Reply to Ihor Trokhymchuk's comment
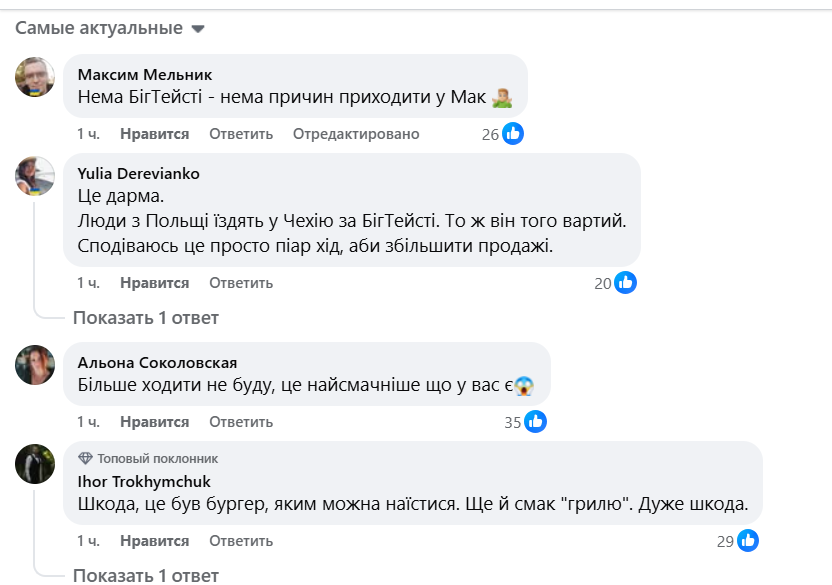Image resolution: width=832 pixels, height=585 pixels. (240, 542)
